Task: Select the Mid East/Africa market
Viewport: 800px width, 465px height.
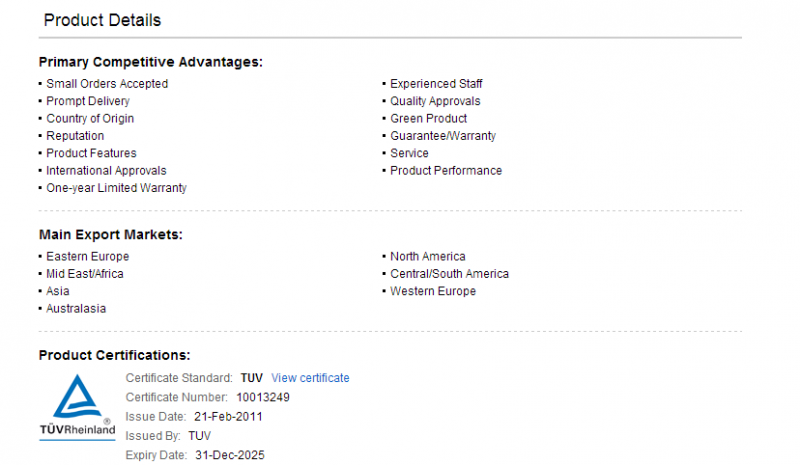Action: coord(85,274)
